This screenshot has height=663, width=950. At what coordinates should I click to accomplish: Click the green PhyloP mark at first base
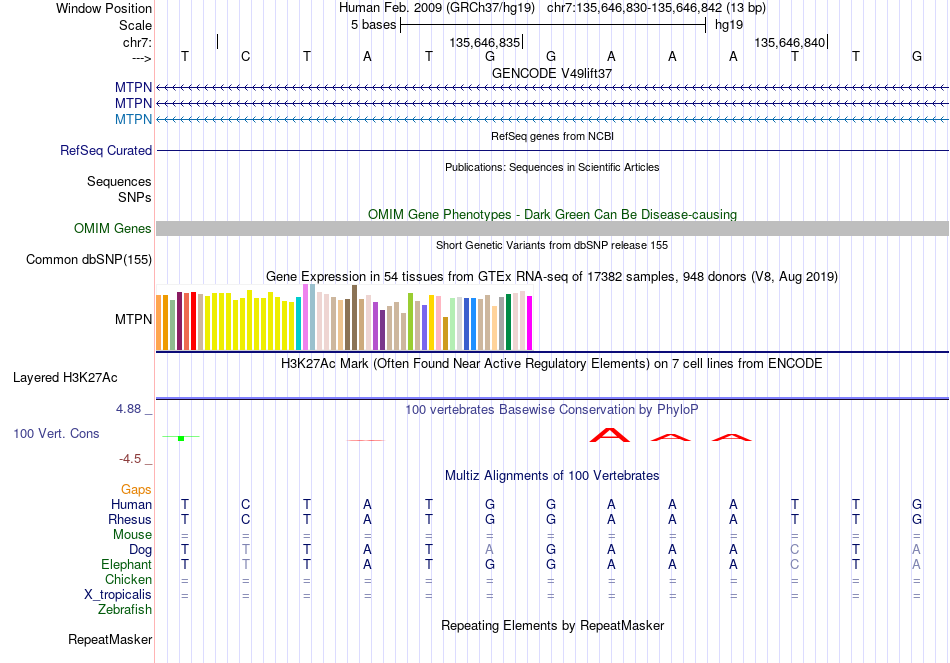(181, 438)
